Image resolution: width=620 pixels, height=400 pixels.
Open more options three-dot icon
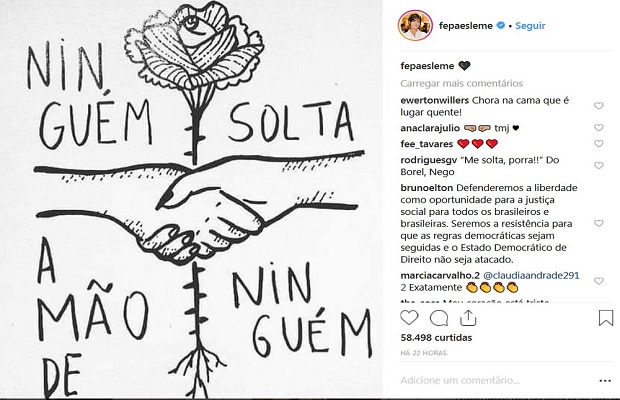(x=605, y=381)
